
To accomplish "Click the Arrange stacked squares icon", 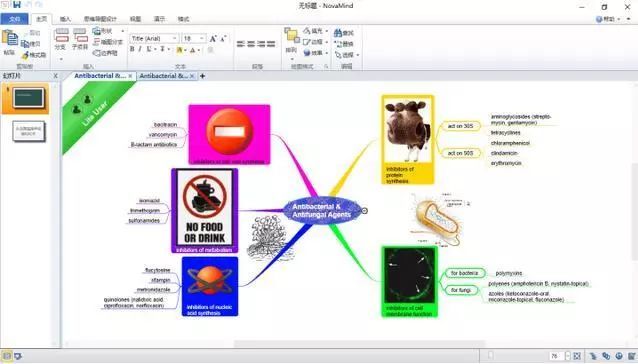I will click(x=291, y=35).
